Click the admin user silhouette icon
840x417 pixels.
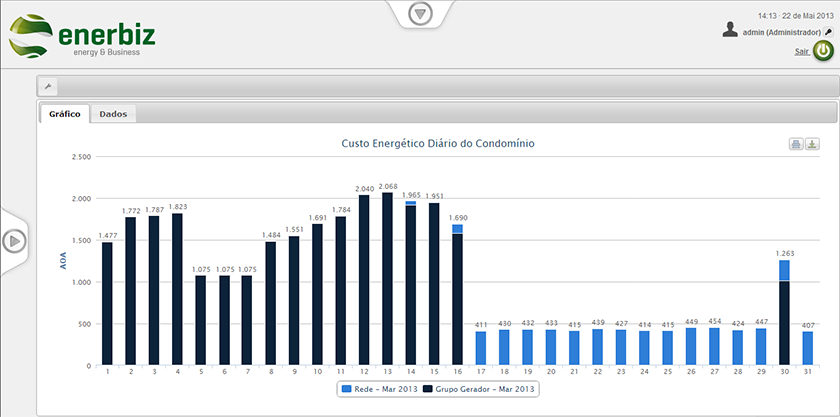[x=730, y=29]
